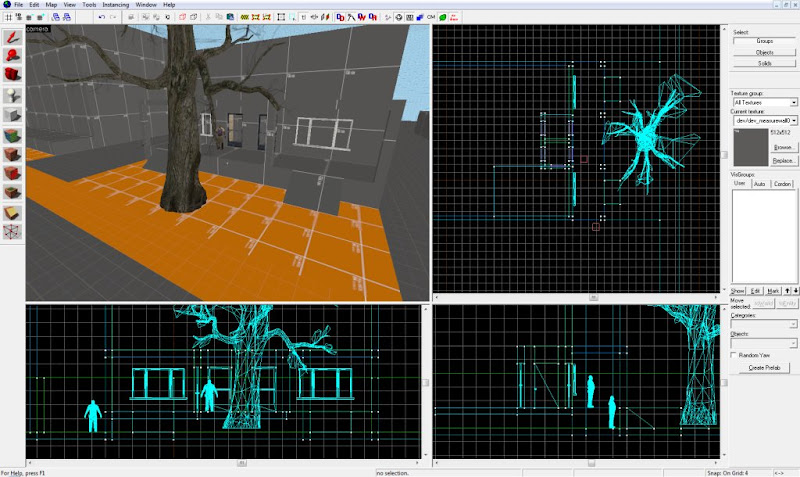Screen dimensions: 800x477
Task: Toggle the Groups selection mode button
Action: coord(764,41)
